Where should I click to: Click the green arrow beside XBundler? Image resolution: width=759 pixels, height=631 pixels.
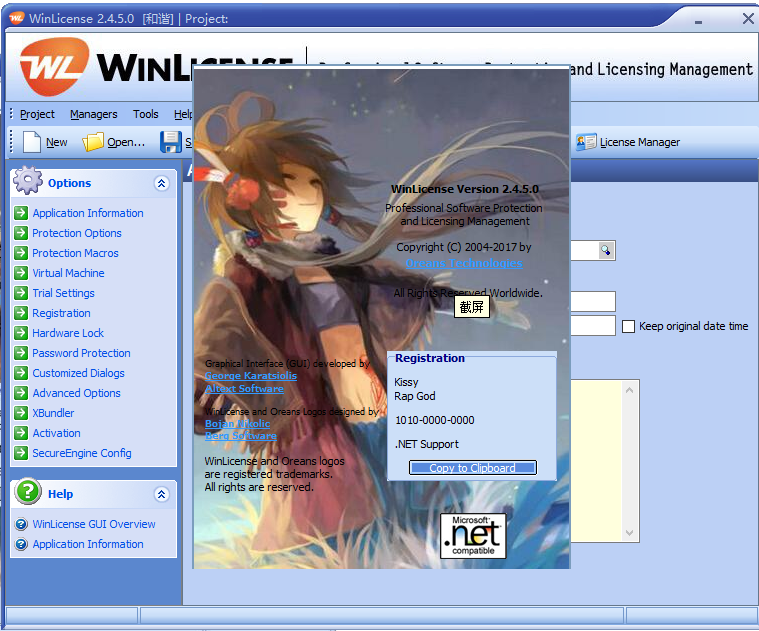click(x=21, y=413)
